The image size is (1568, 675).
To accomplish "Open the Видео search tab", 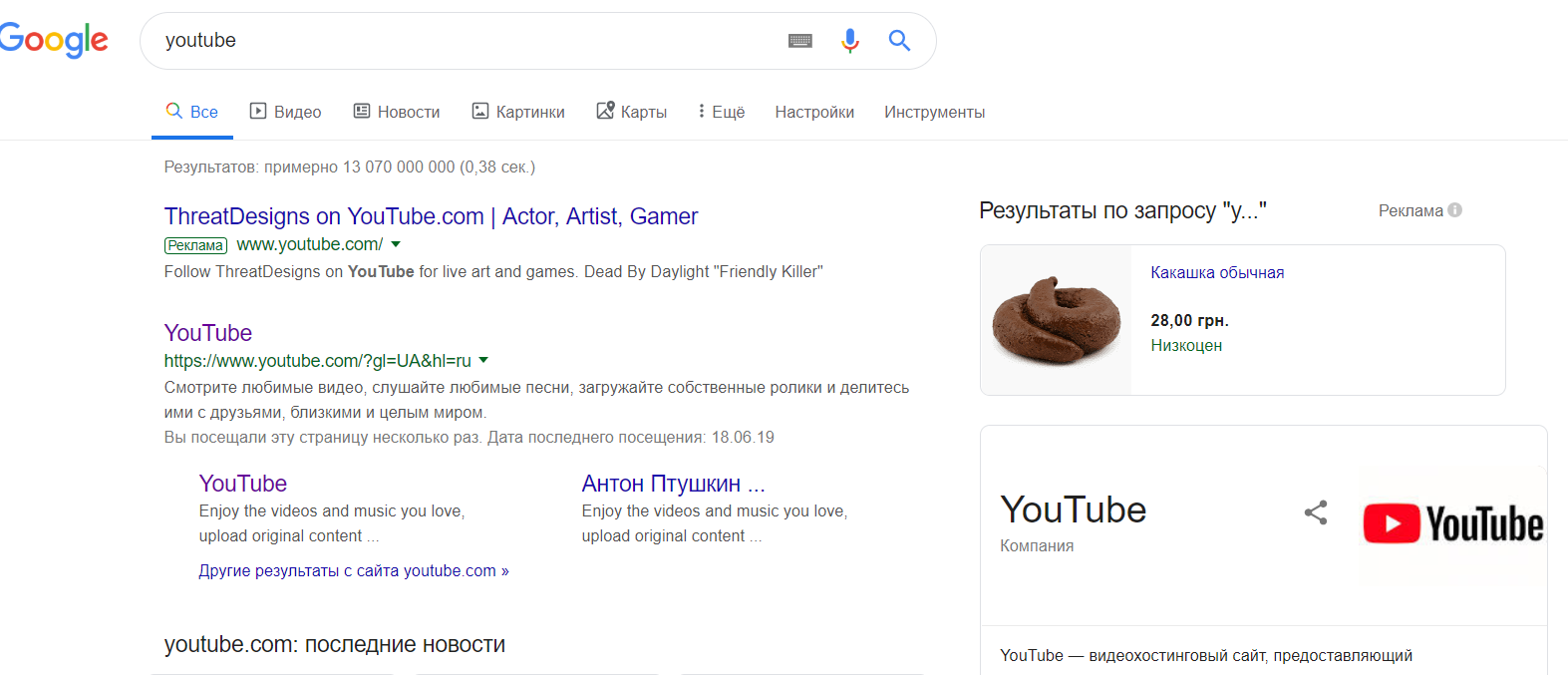I will click(x=285, y=112).
